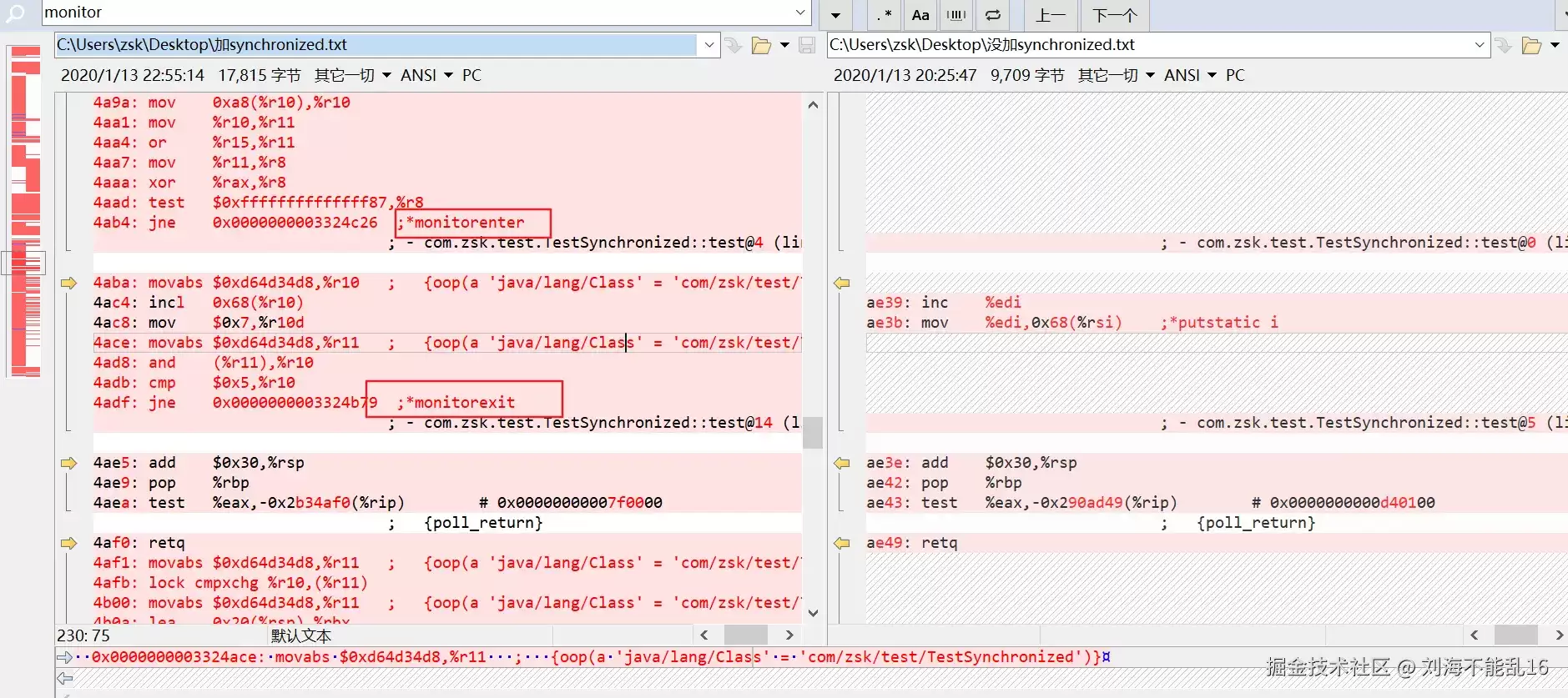
Task: Open right pane 其它一切 file format dropdown
Action: coord(1117,76)
